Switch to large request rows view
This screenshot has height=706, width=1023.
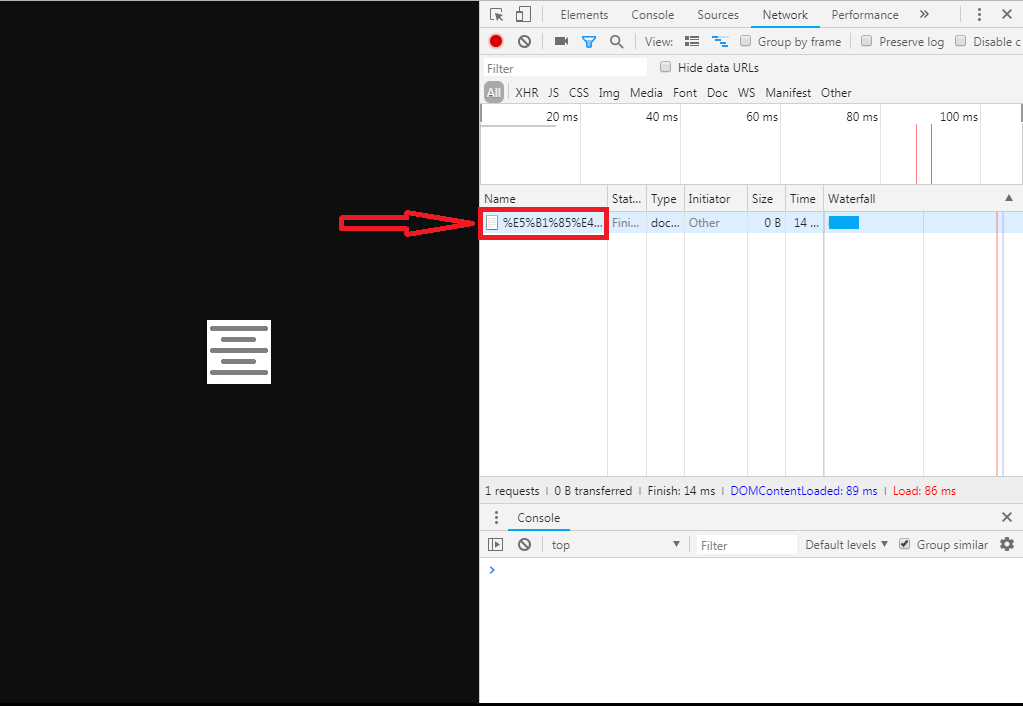692,41
